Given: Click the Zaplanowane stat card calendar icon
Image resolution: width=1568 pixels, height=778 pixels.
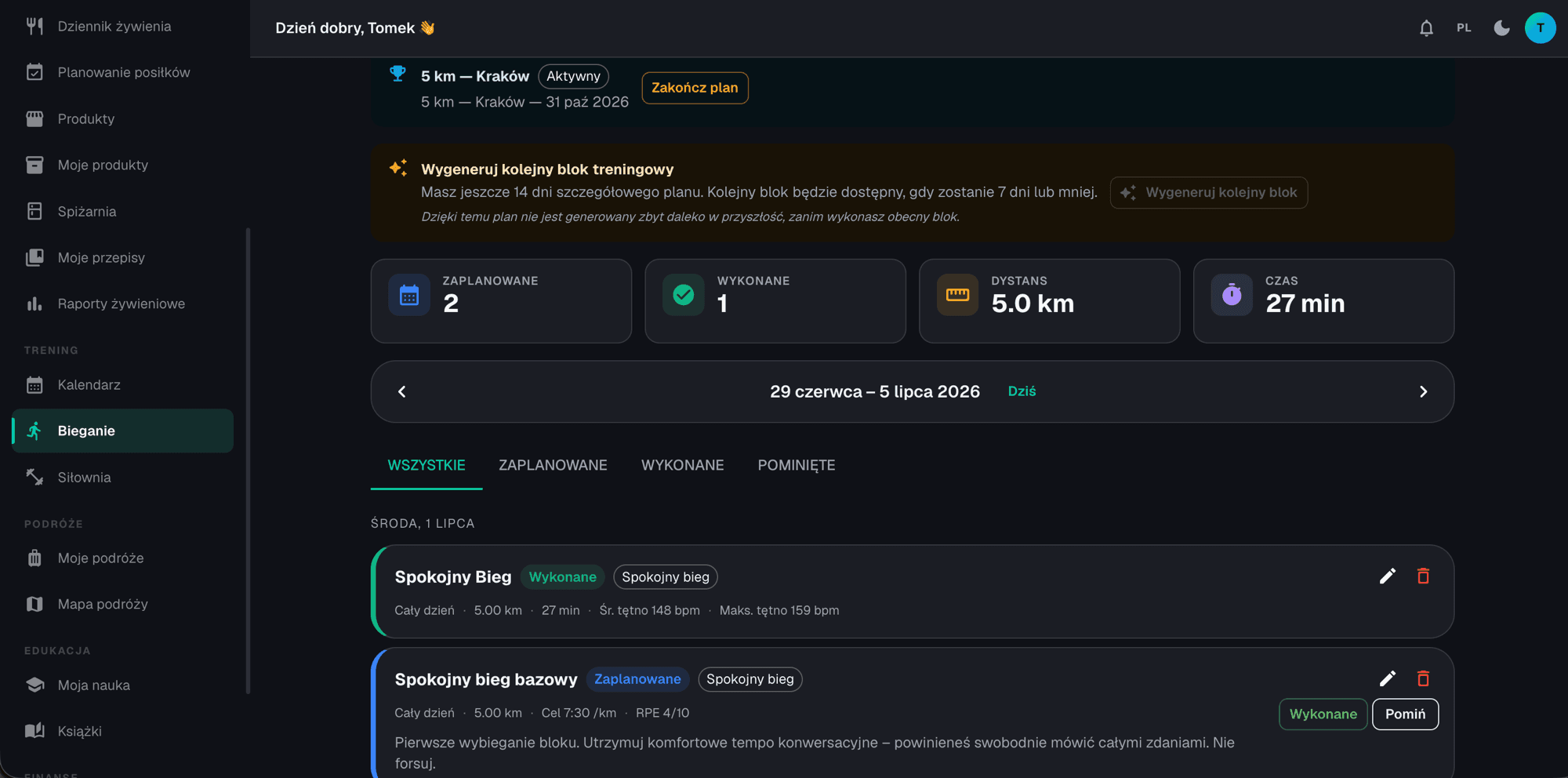Looking at the screenshot, I should coord(409,295).
